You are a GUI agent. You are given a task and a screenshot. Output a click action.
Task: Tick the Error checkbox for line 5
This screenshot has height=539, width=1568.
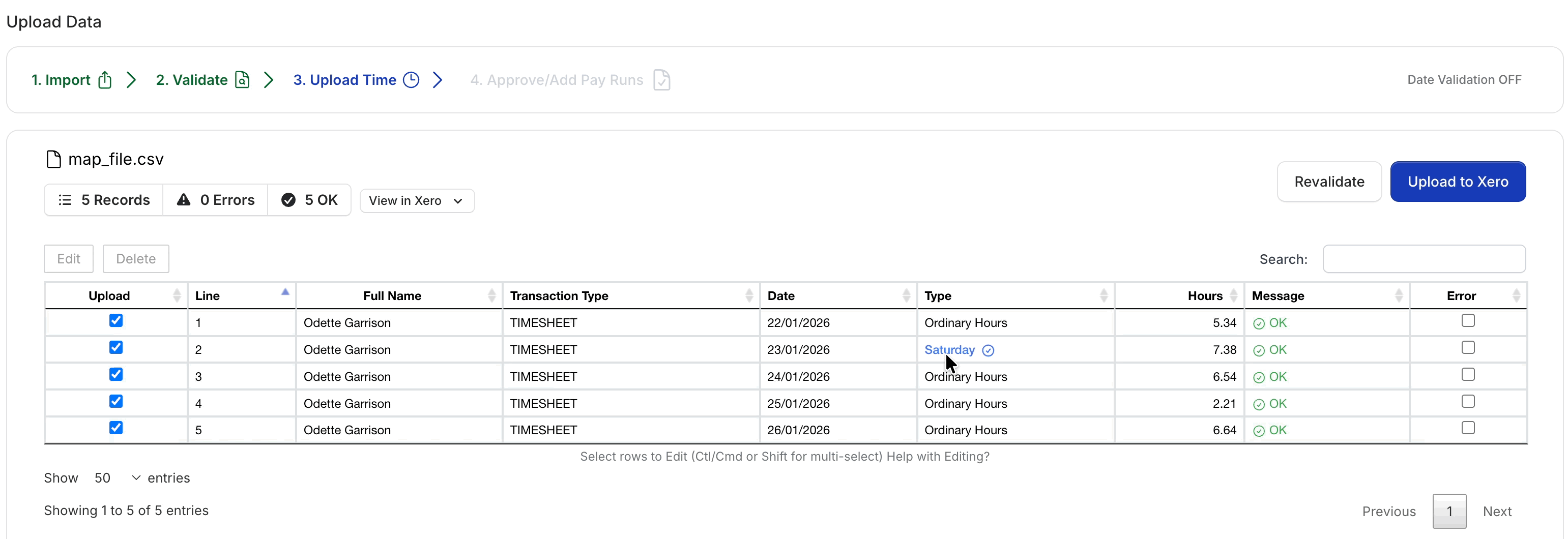point(1468,428)
